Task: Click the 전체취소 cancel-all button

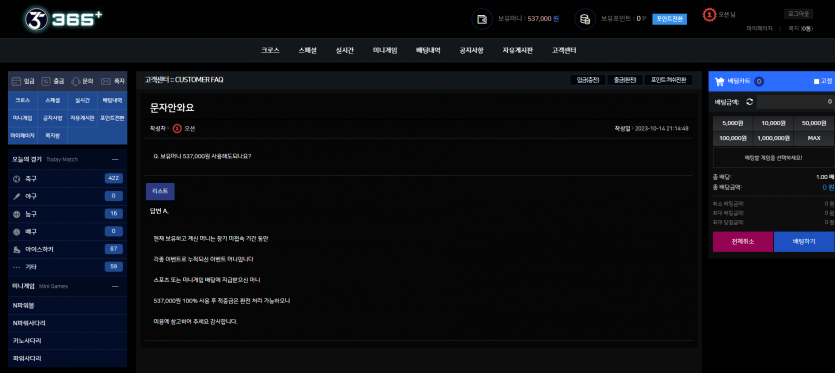Action: point(743,241)
